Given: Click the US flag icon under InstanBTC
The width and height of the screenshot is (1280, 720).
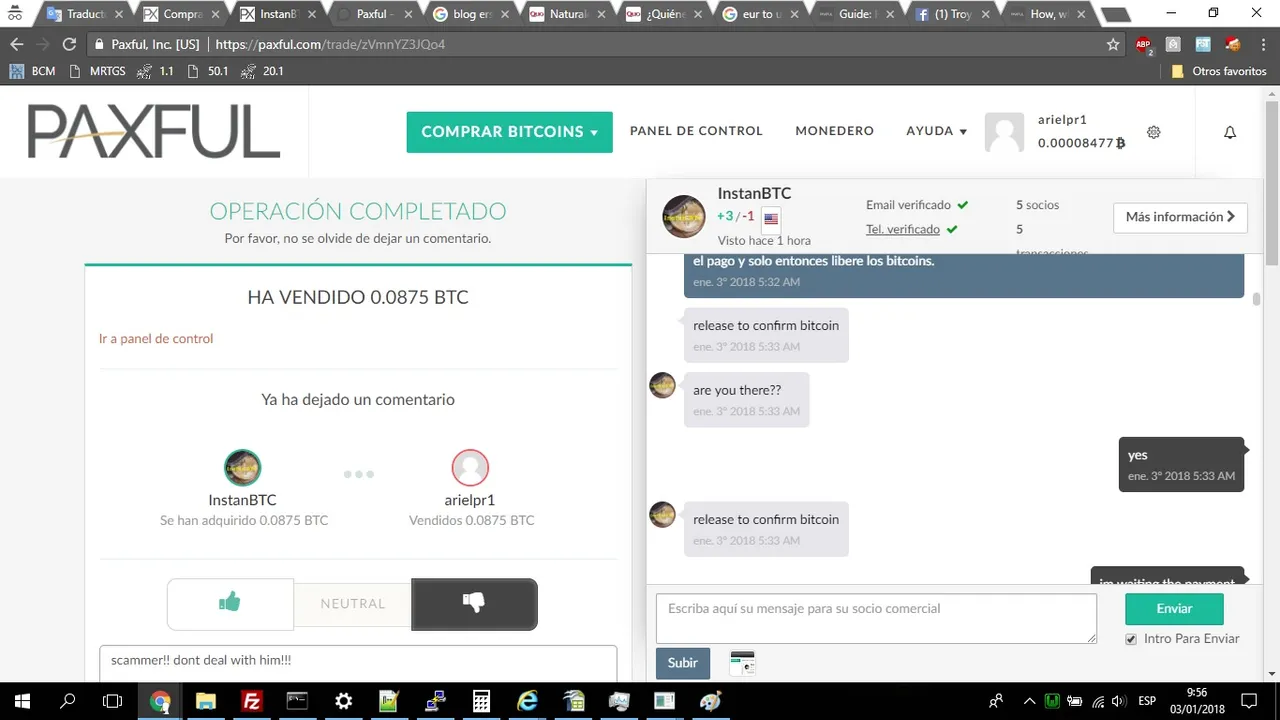Looking at the screenshot, I should (x=771, y=219).
